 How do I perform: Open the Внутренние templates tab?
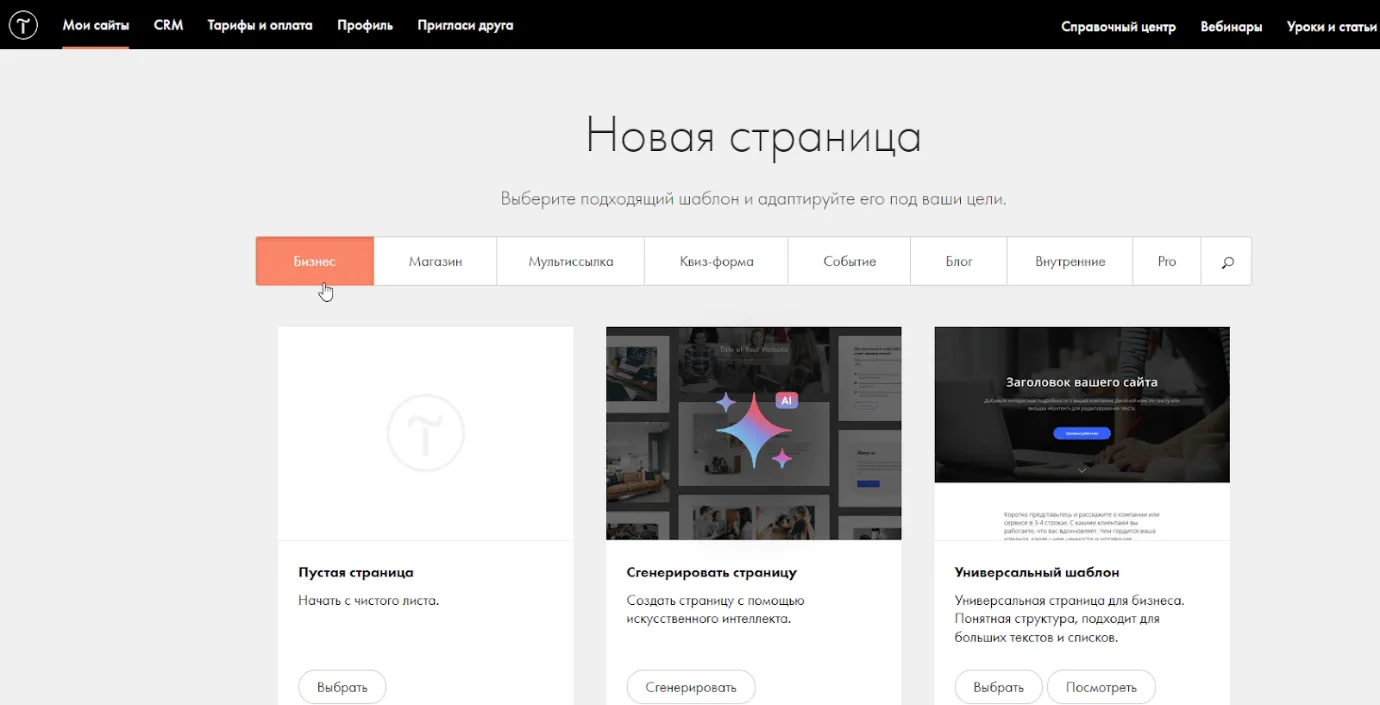(1069, 262)
